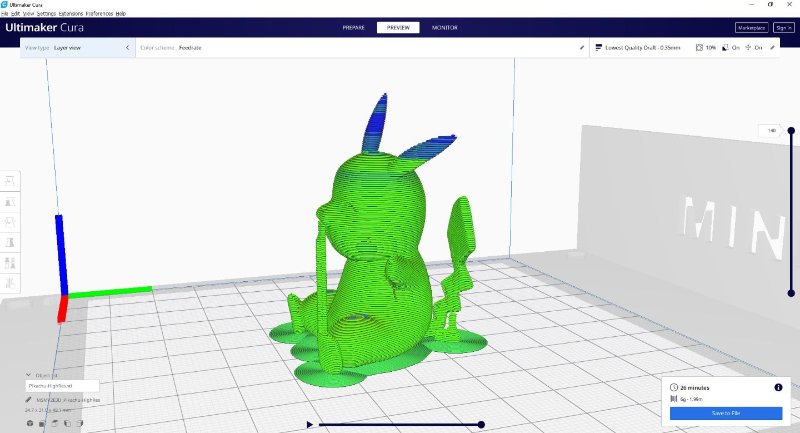Open the Color scheme Feedrate dropdown
The height and width of the screenshot is (433, 800).
click(x=362, y=47)
